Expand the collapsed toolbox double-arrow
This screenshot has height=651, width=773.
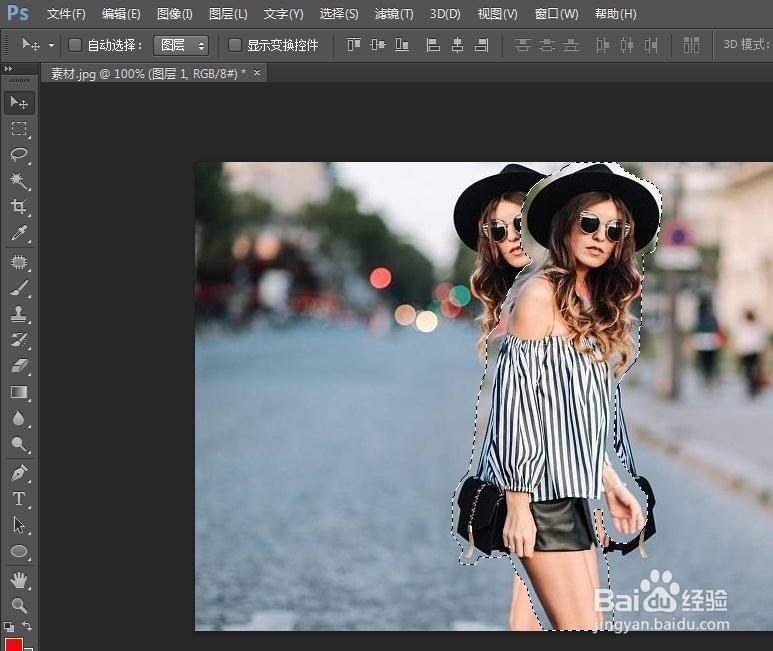tap(8, 69)
